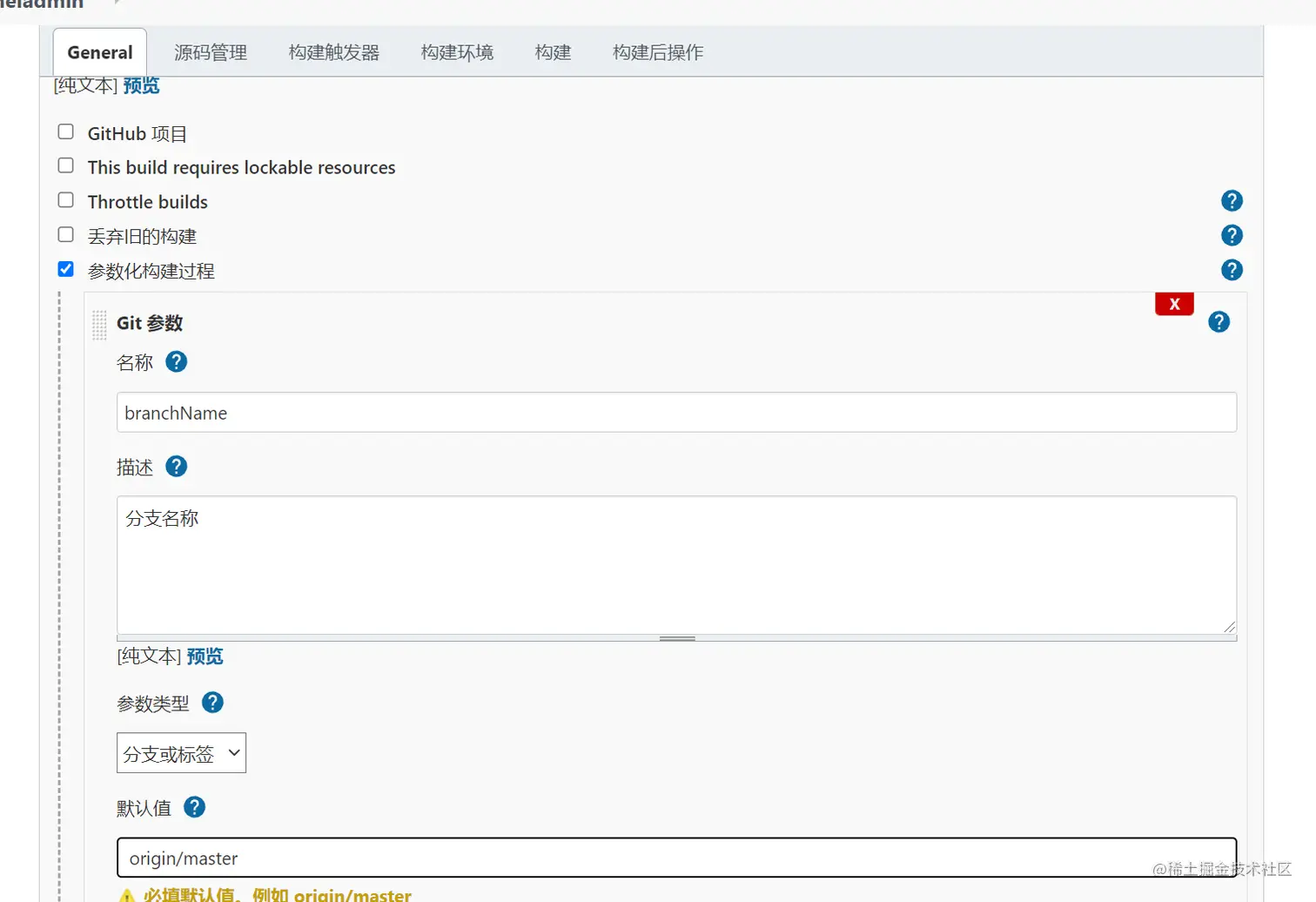Grab the description textarea resize bar
The width and height of the screenshot is (1316, 902).
pos(676,638)
